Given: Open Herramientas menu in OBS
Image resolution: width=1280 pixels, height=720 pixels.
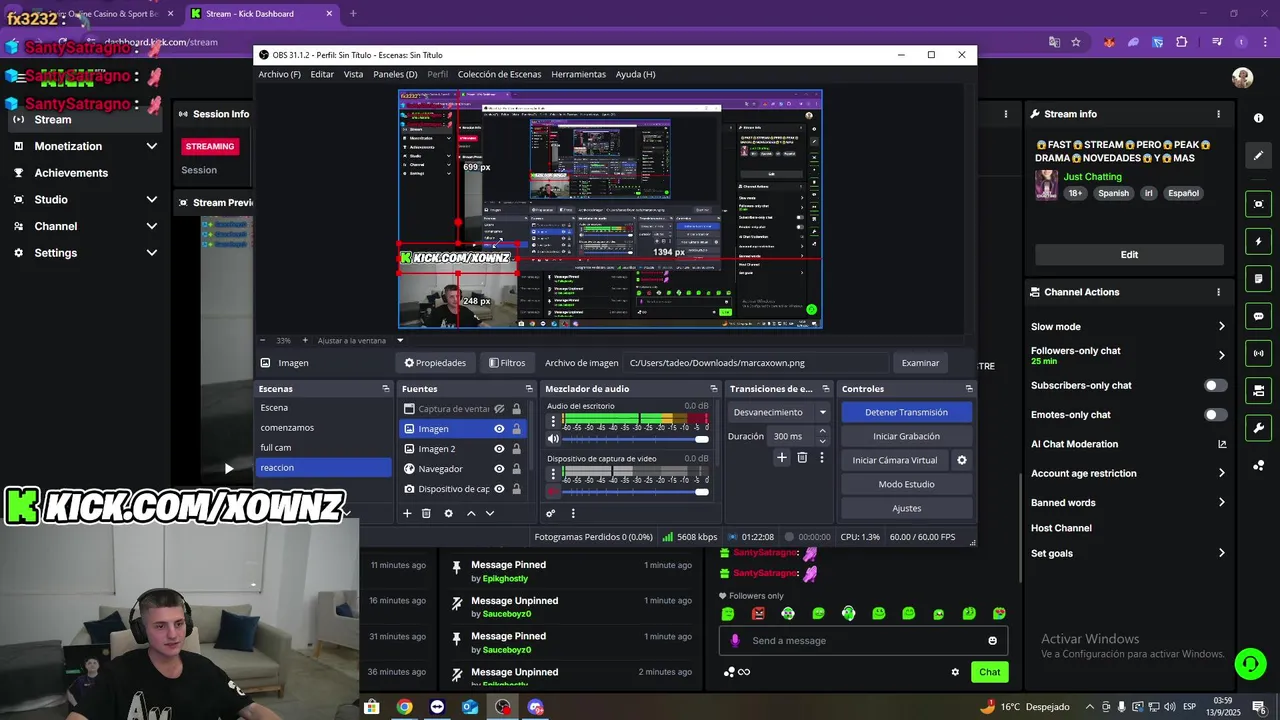Looking at the screenshot, I should tap(578, 74).
